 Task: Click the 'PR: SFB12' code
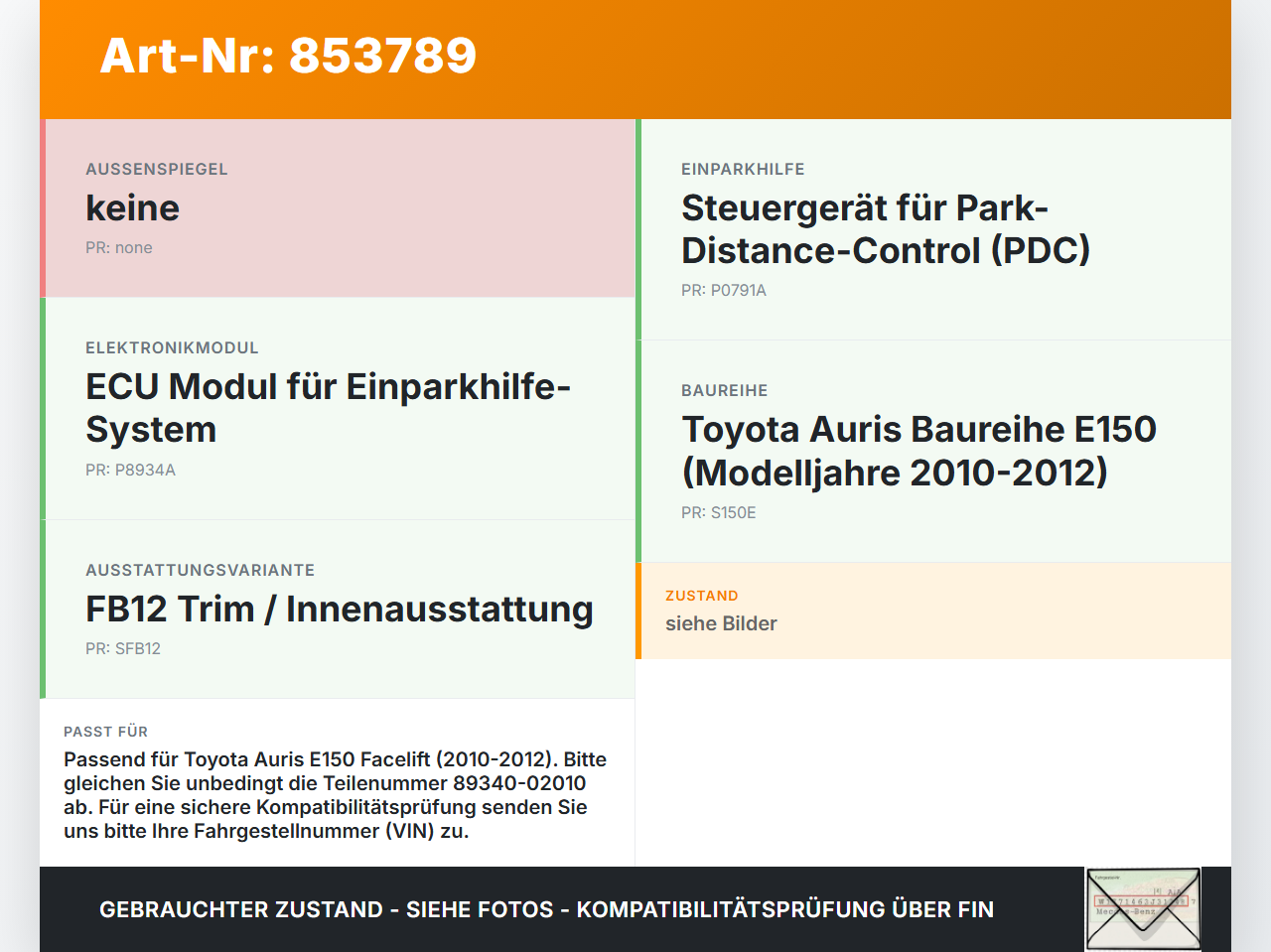point(123,649)
